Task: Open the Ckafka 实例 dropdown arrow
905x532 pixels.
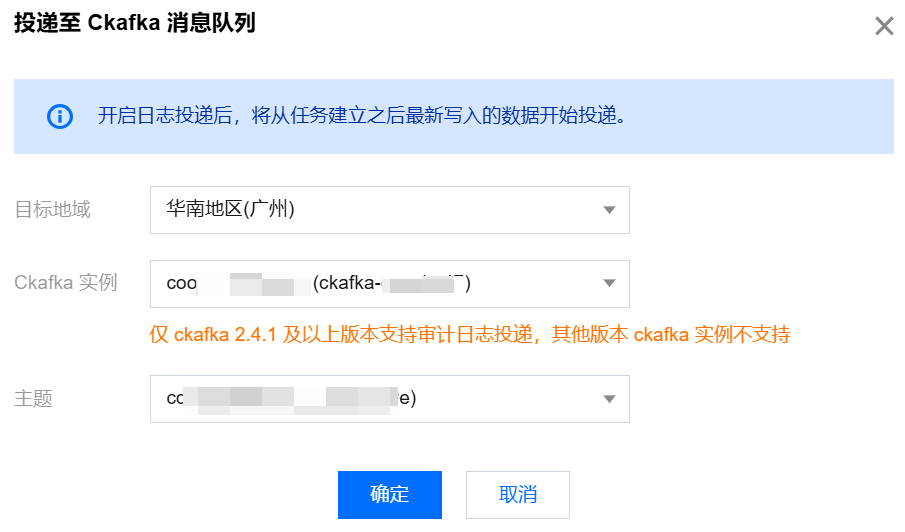Action: coord(609,284)
